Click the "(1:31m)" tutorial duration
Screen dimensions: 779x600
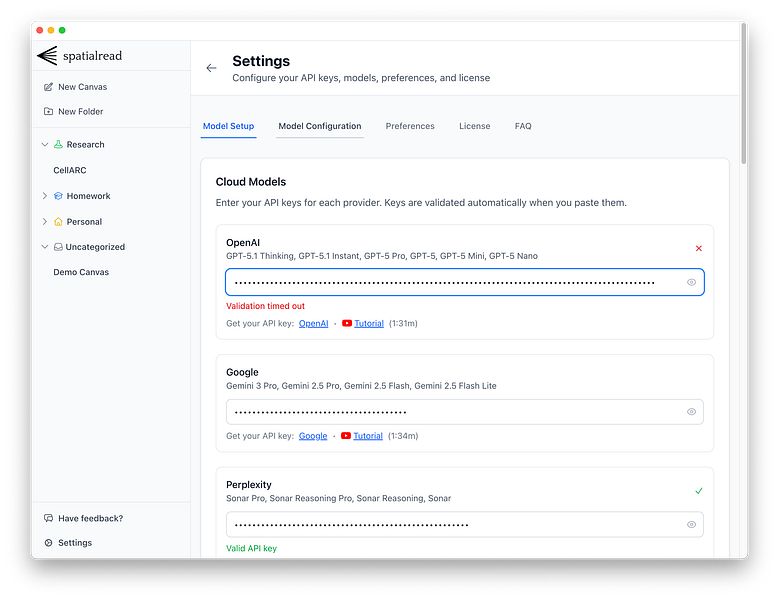click(403, 323)
